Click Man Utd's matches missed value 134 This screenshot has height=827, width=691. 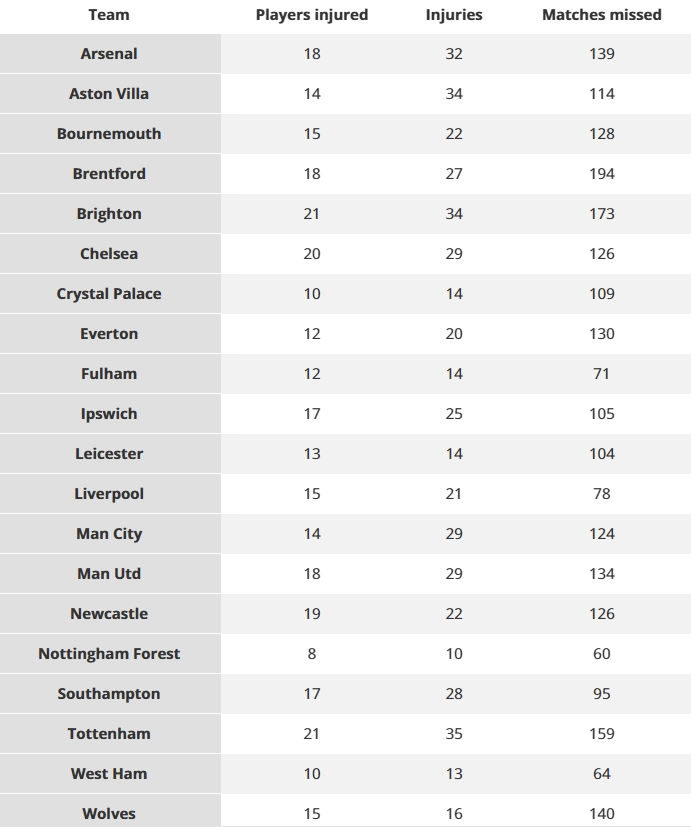click(x=601, y=574)
